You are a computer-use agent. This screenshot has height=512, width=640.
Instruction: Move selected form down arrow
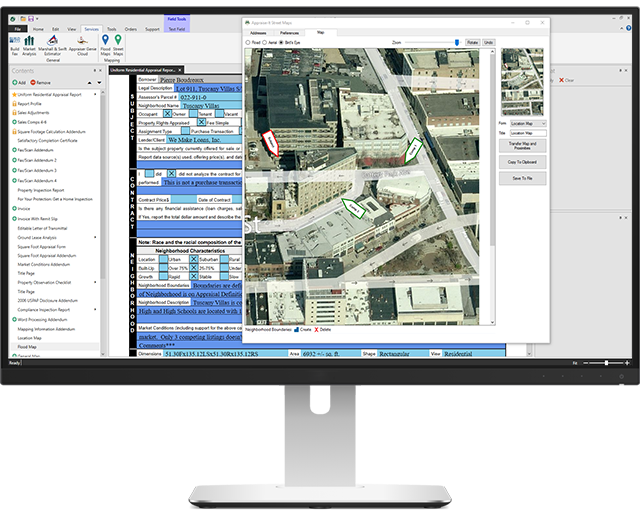tap(99, 83)
